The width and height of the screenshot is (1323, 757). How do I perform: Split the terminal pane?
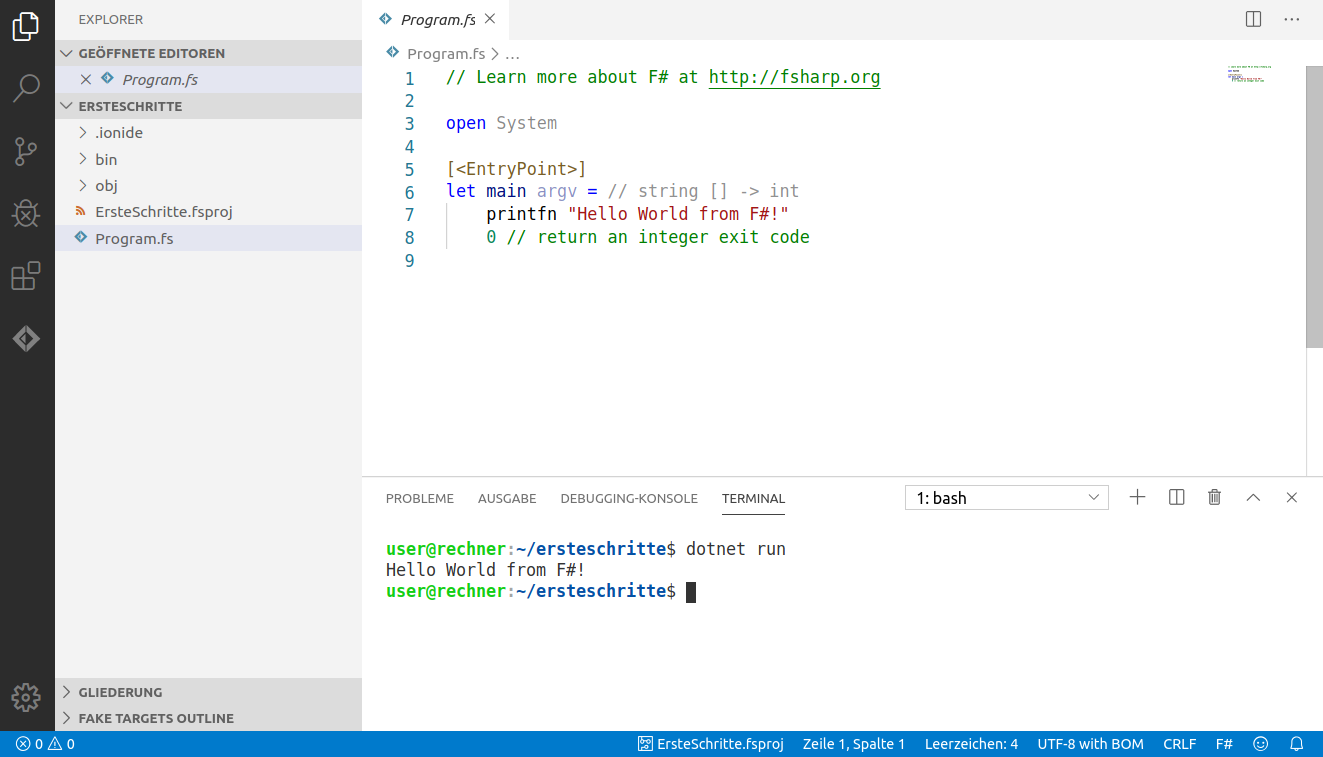point(1176,497)
